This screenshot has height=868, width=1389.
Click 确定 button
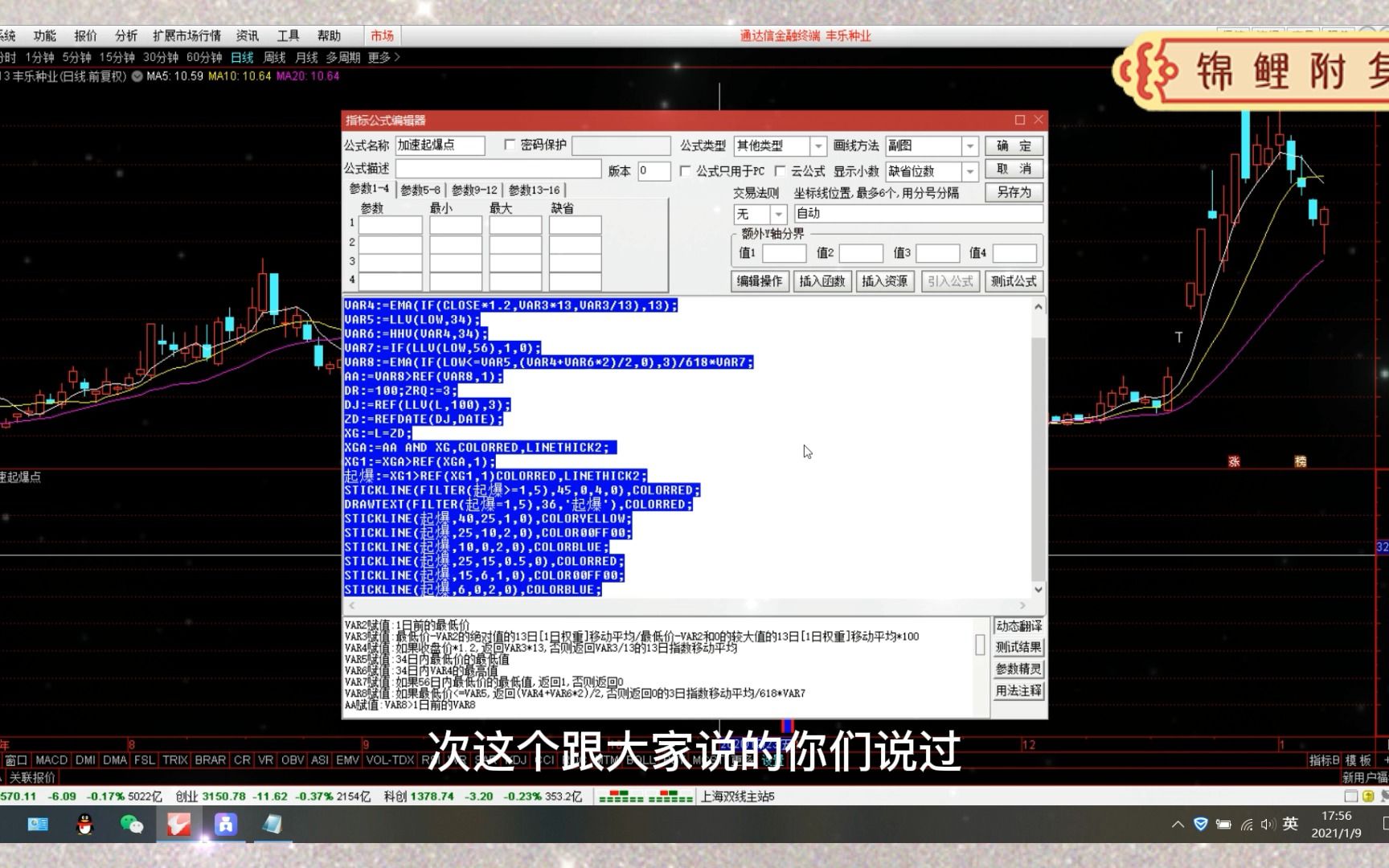click(1014, 145)
